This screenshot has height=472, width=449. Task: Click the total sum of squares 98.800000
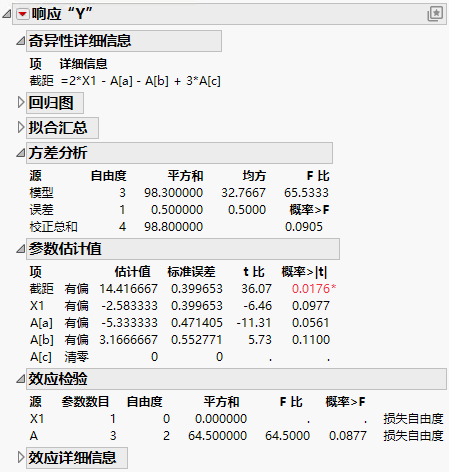point(173,227)
